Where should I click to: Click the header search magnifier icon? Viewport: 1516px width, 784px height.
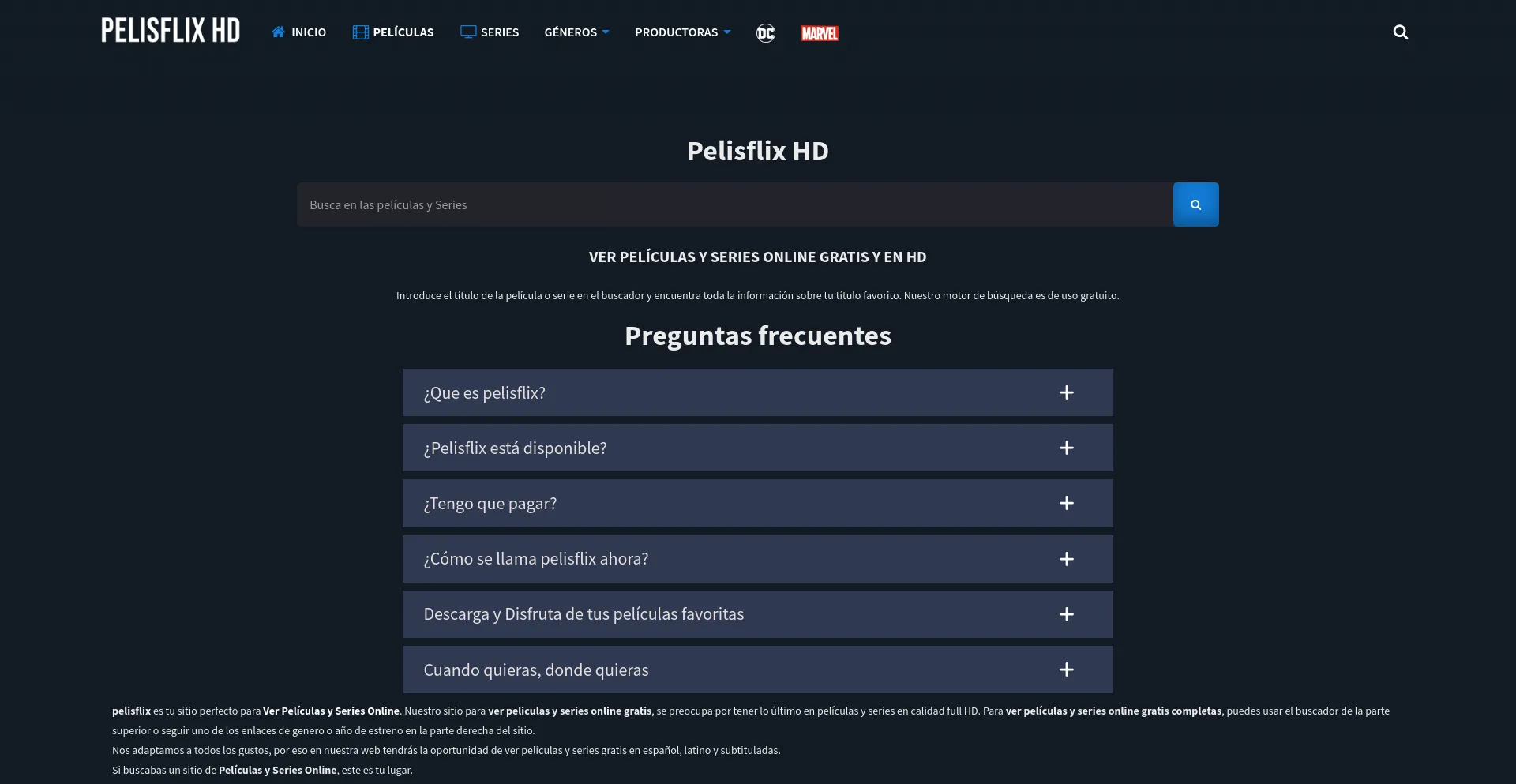pos(1401,32)
